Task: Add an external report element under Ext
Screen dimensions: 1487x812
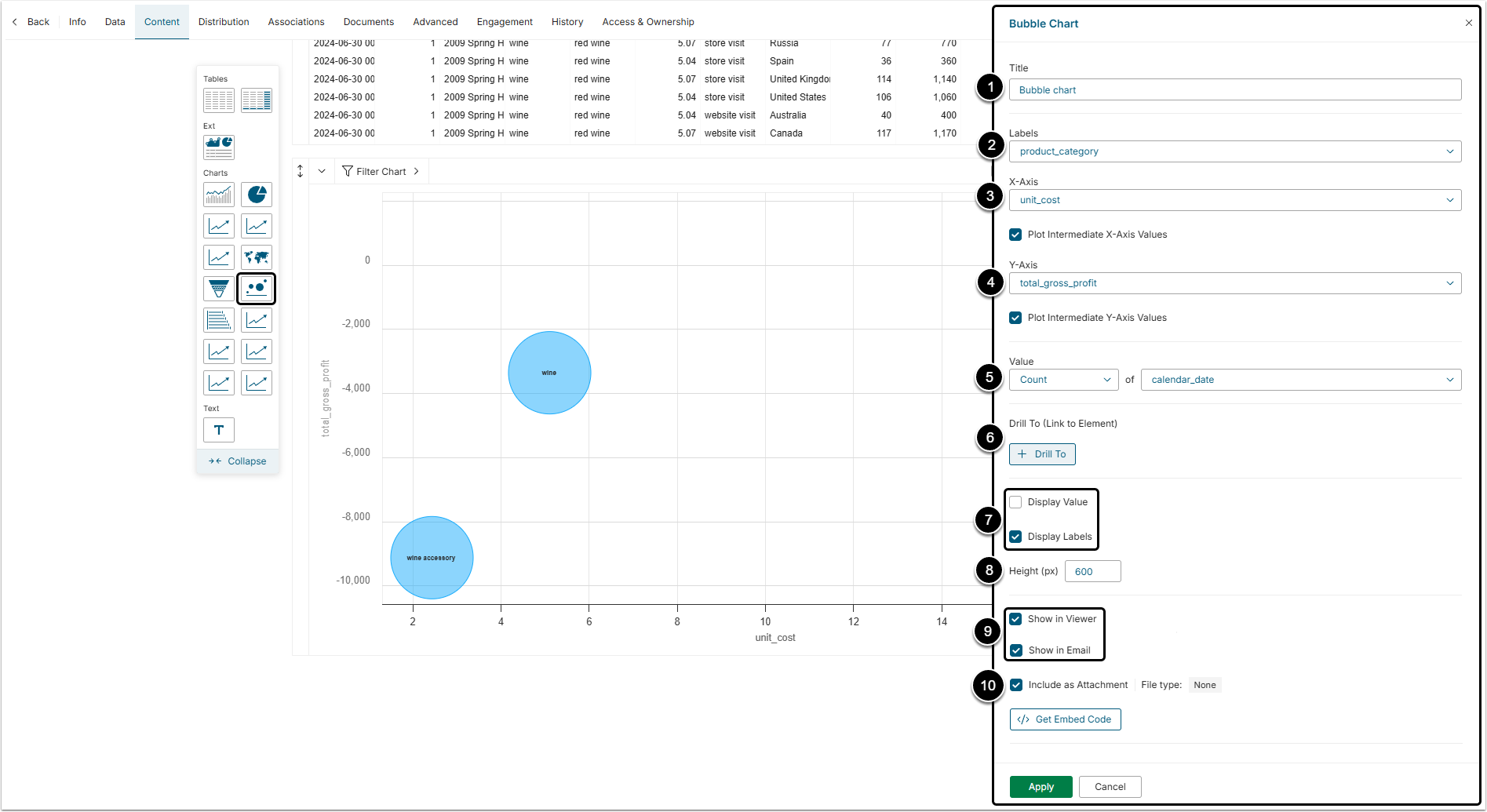Action: point(219,147)
